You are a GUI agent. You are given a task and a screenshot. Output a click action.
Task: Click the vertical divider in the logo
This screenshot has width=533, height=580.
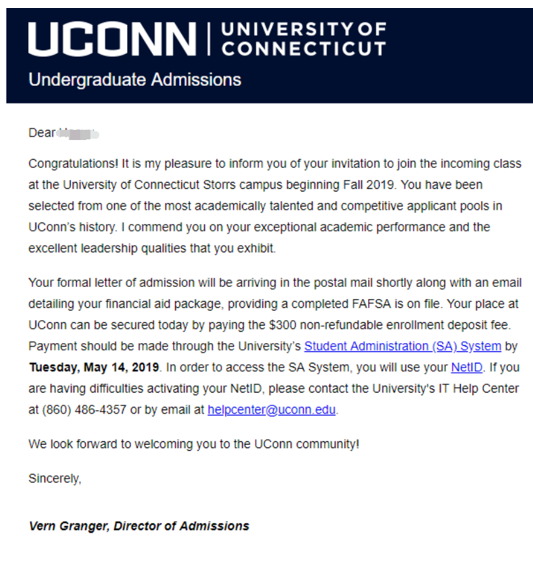pyautogui.click(x=209, y=39)
